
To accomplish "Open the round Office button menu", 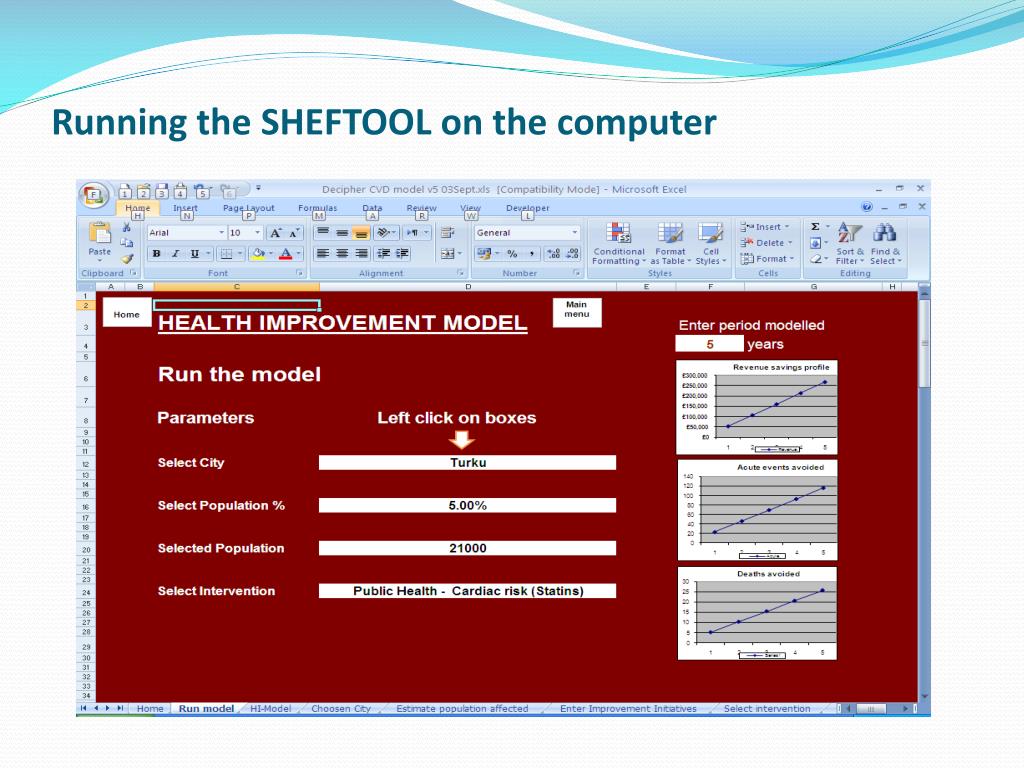I will click(x=93, y=195).
